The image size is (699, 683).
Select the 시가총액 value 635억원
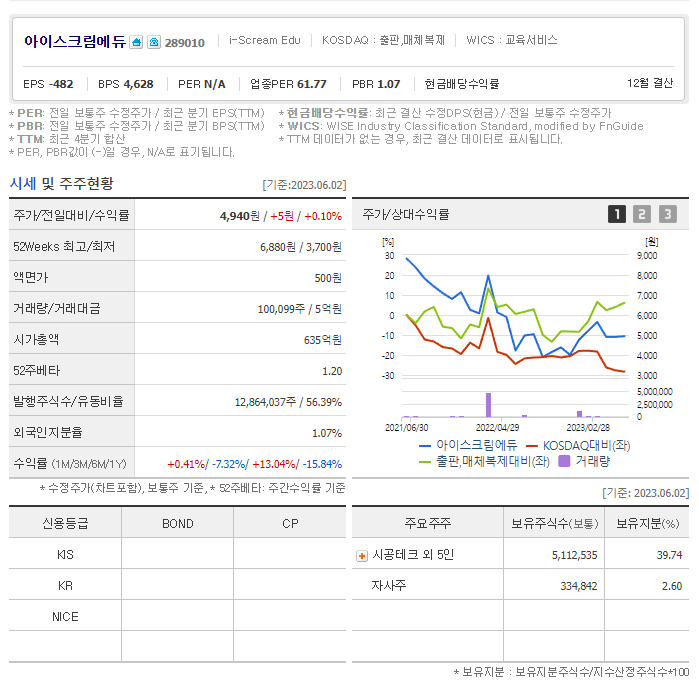(323, 340)
